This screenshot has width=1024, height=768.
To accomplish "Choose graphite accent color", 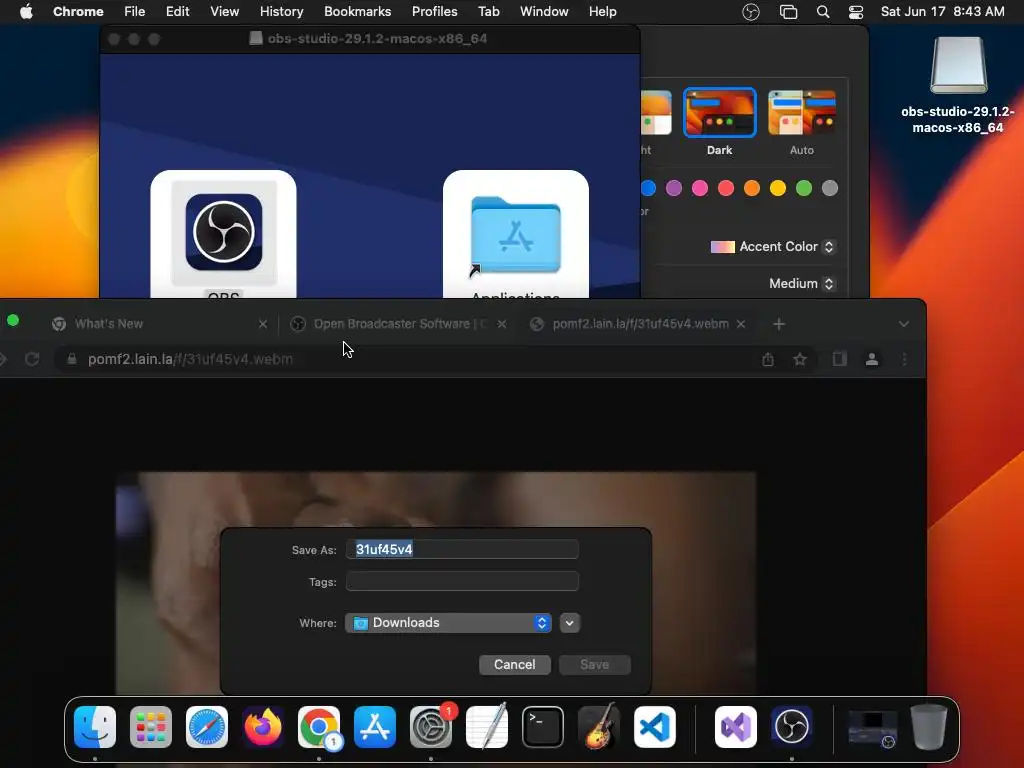I will pos(830,188).
